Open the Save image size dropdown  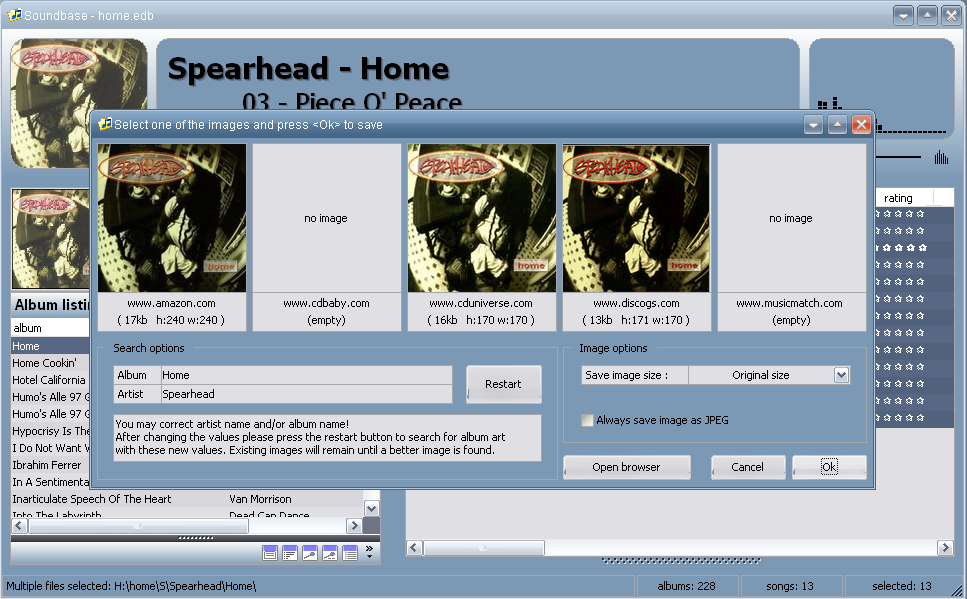point(841,375)
